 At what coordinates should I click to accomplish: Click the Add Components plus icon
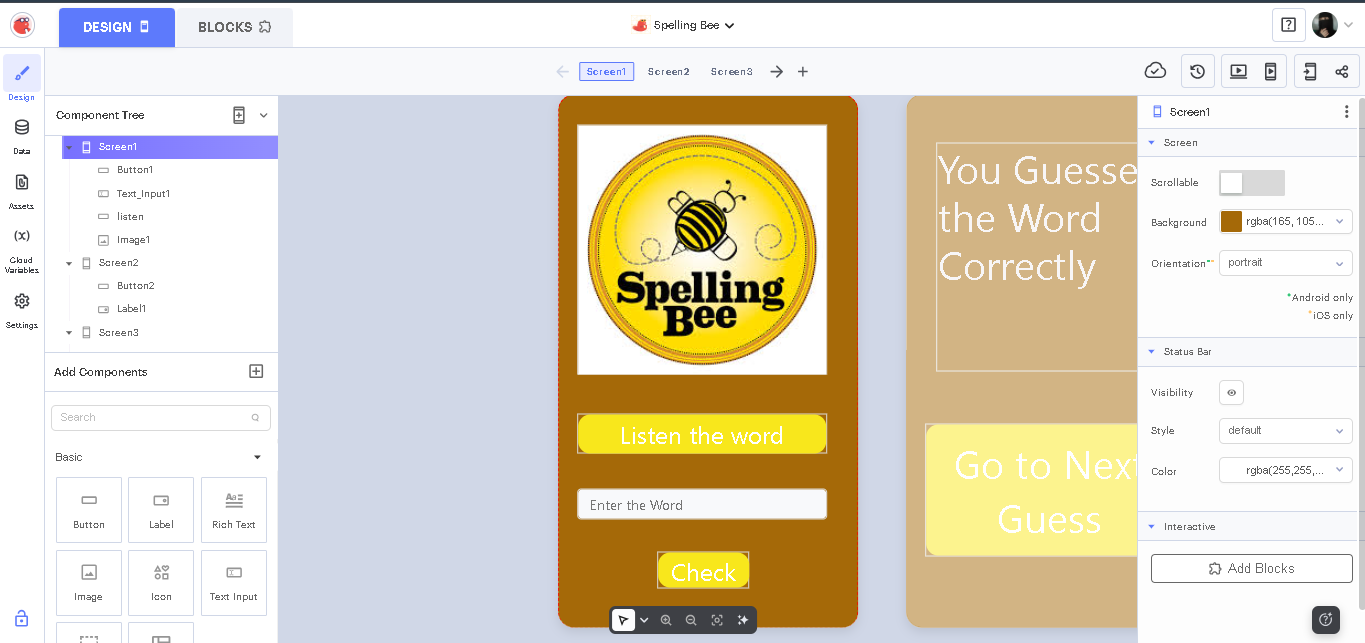tap(256, 371)
